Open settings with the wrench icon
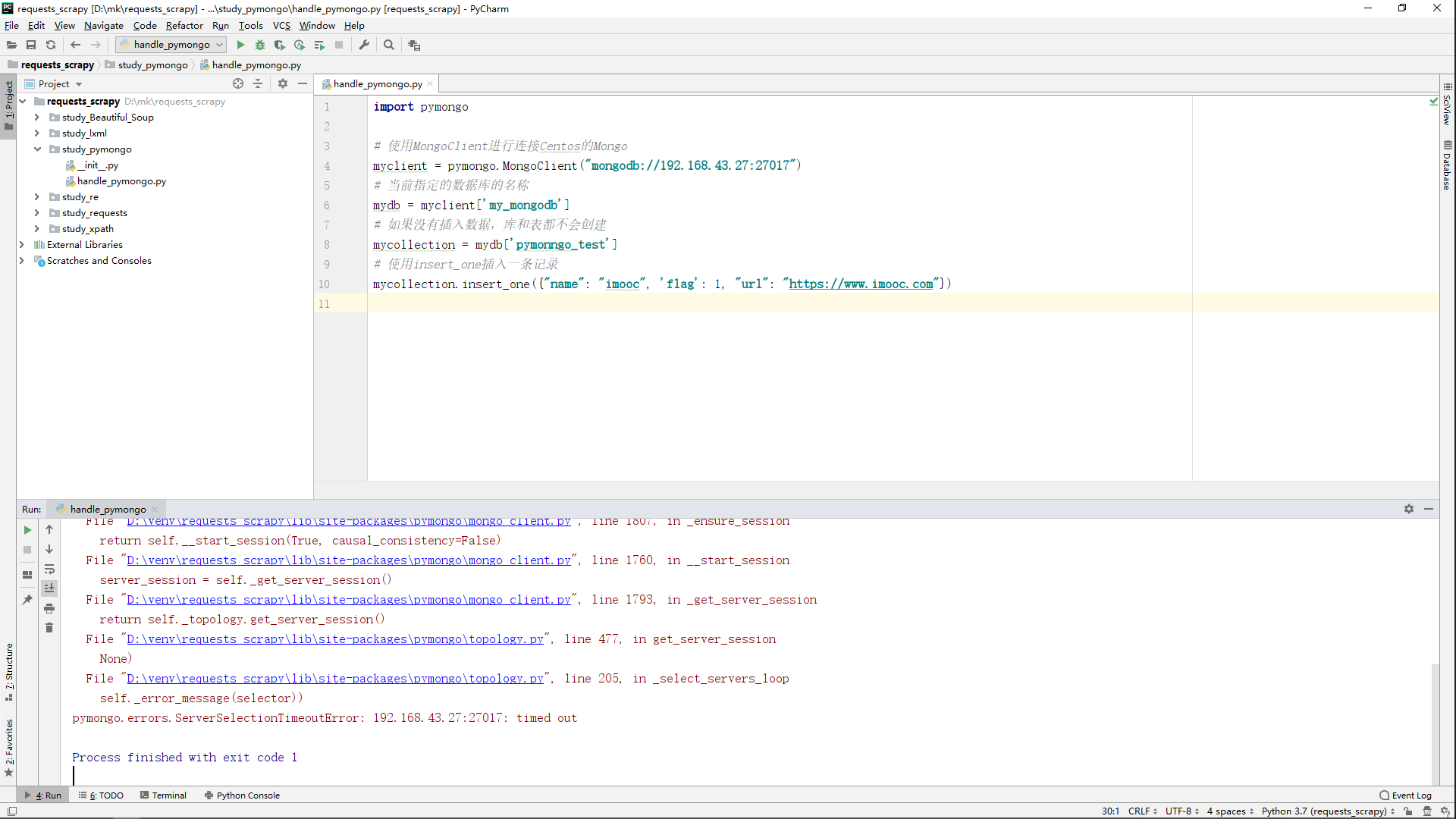Screen dimensions: 1456x819 [365, 45]
